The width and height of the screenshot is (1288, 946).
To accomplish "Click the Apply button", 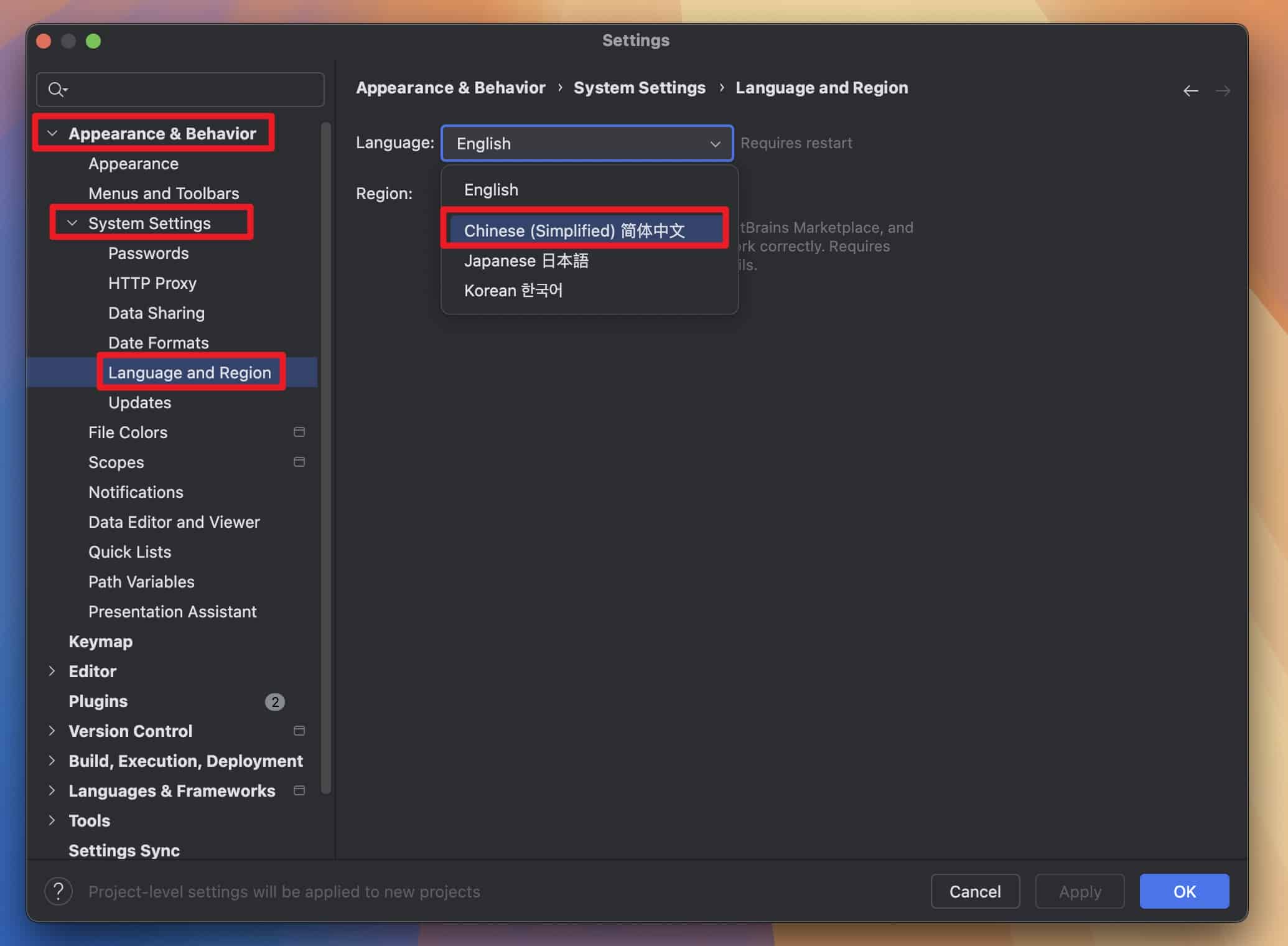I will point(1080,891).
